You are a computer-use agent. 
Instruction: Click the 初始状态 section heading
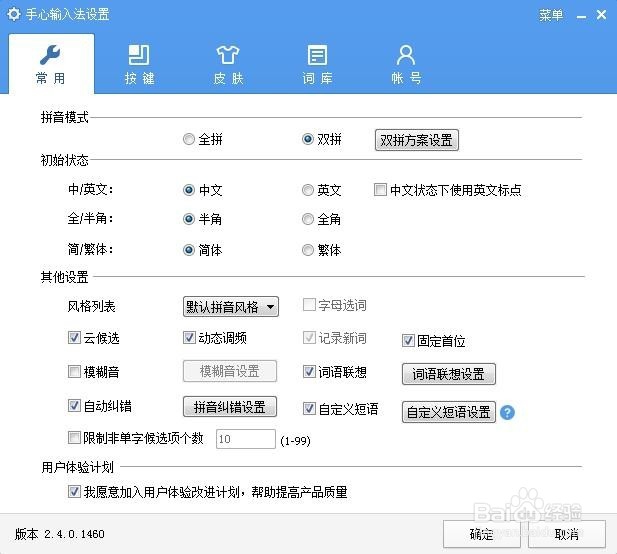click(x=65, y=160)
